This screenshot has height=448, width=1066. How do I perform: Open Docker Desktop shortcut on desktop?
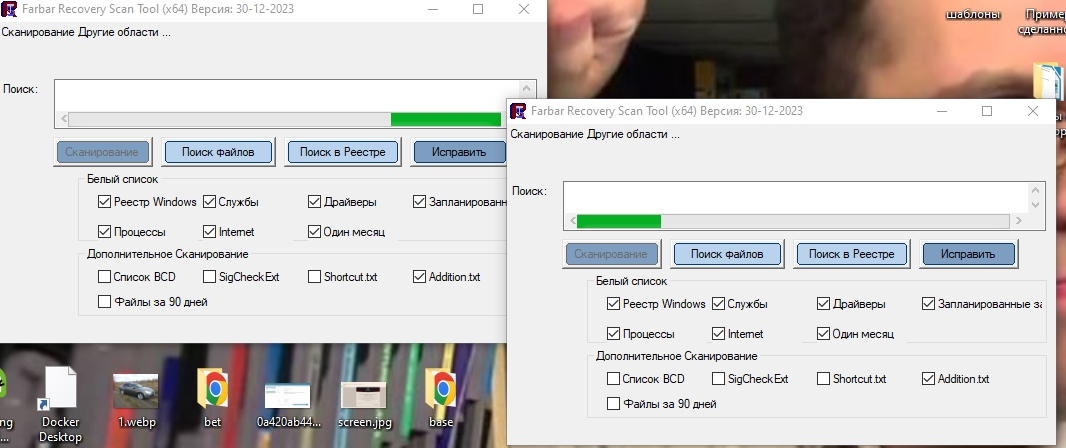coord(61,404)
